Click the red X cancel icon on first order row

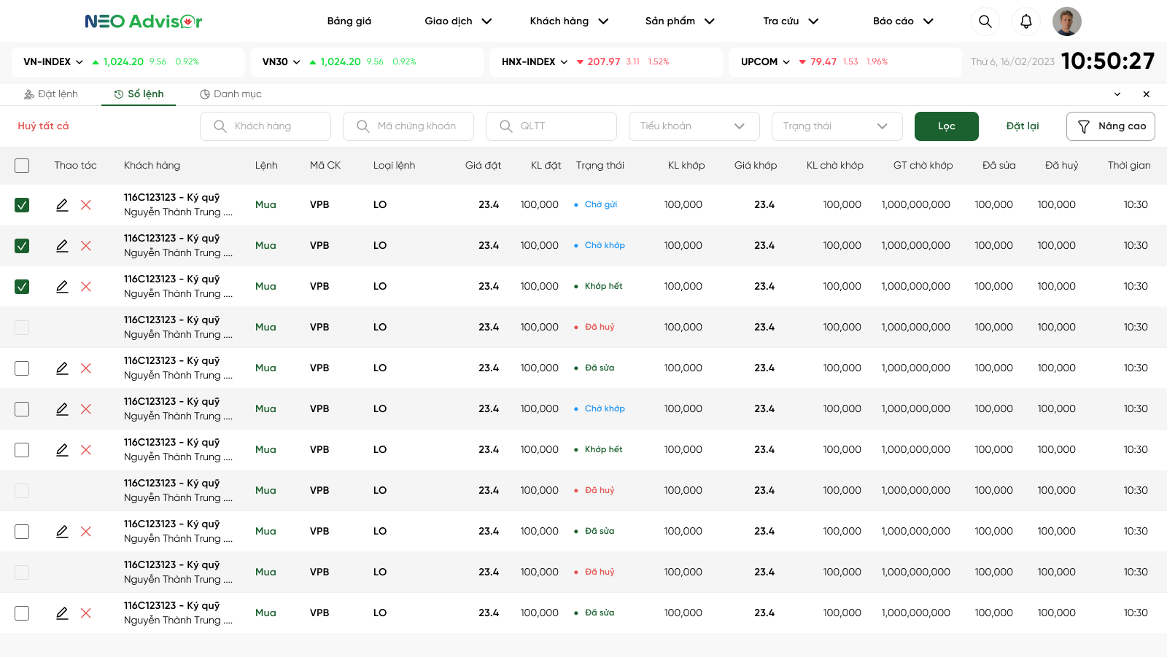86,205
